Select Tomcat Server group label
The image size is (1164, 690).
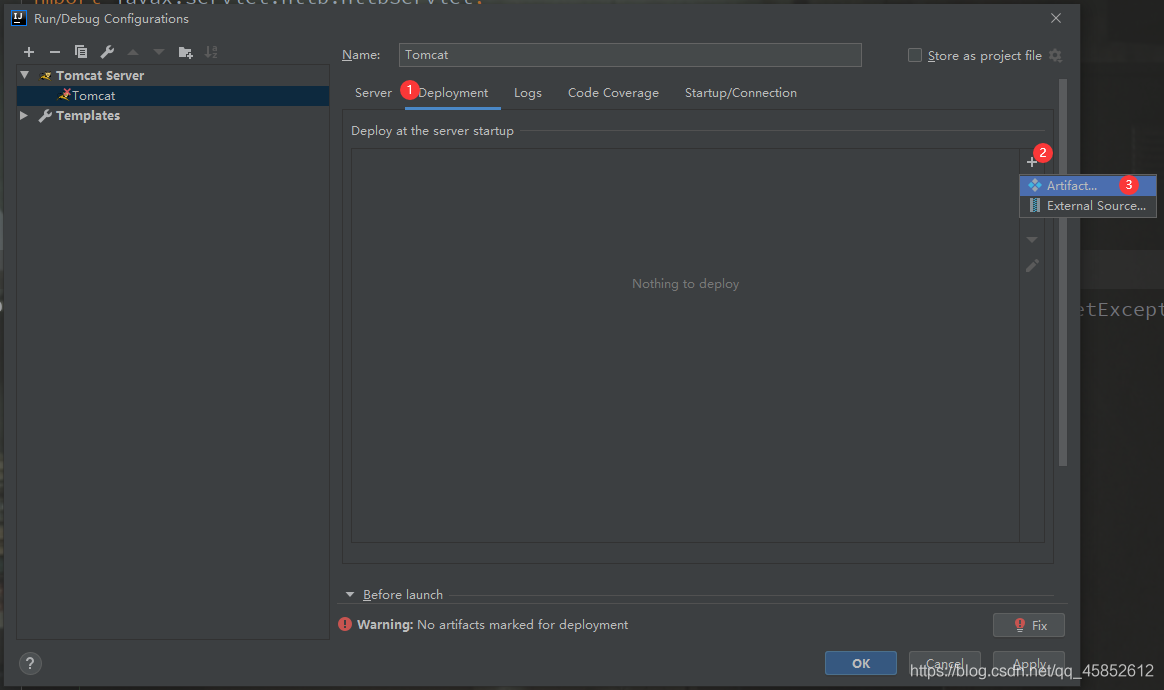point(100,75)
